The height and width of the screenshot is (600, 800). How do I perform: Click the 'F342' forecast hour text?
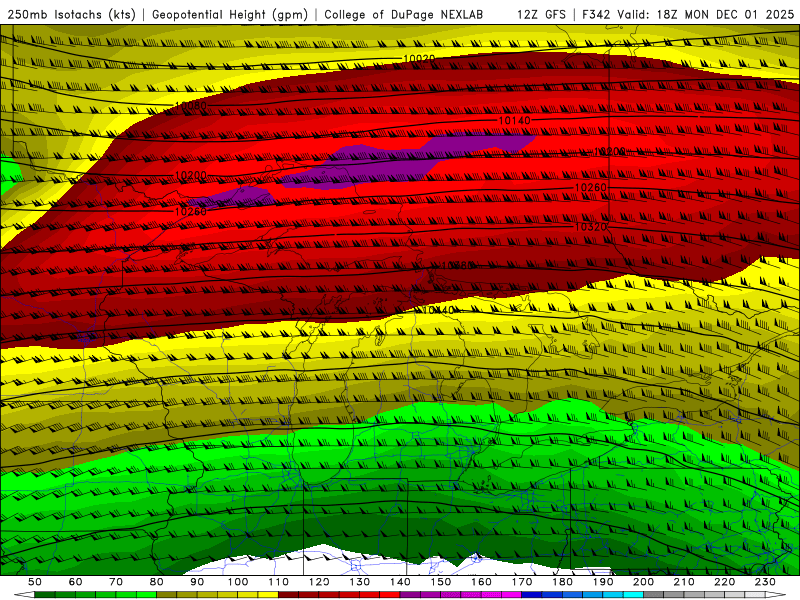tap(597, 15)
